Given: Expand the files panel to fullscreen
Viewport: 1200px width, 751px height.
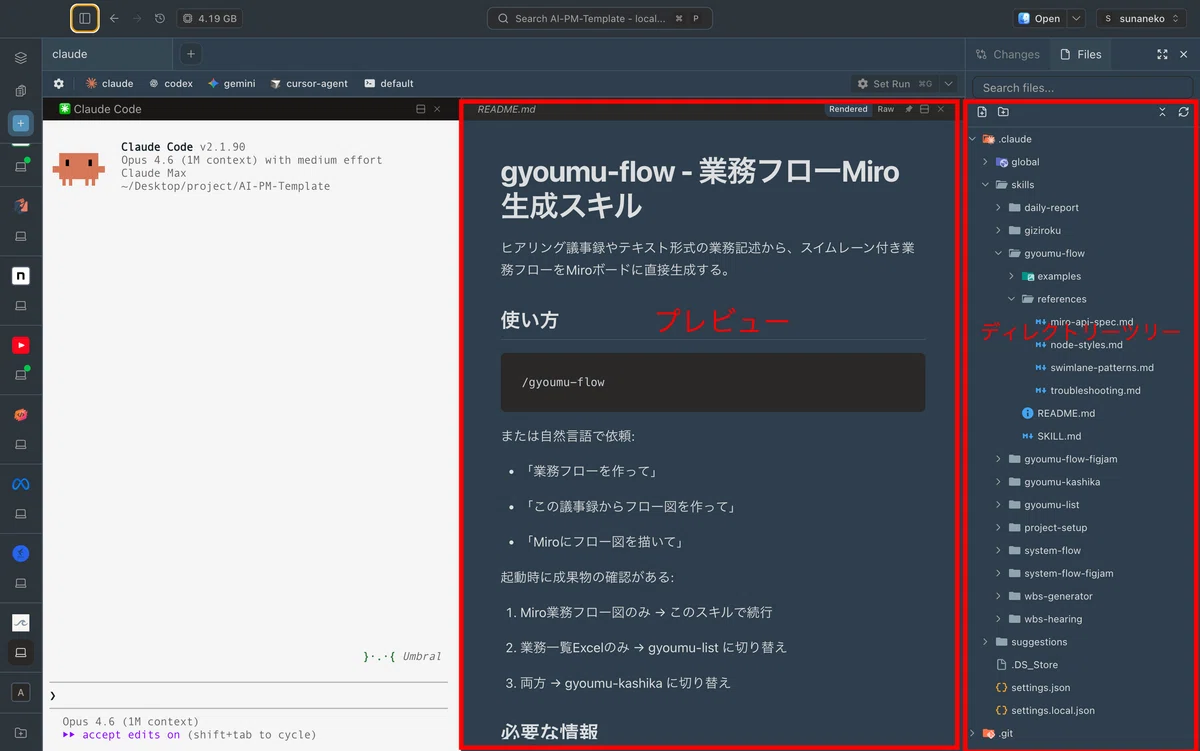Looking at the screenshot, I should pyautogui.click(x=1162, y=54).
